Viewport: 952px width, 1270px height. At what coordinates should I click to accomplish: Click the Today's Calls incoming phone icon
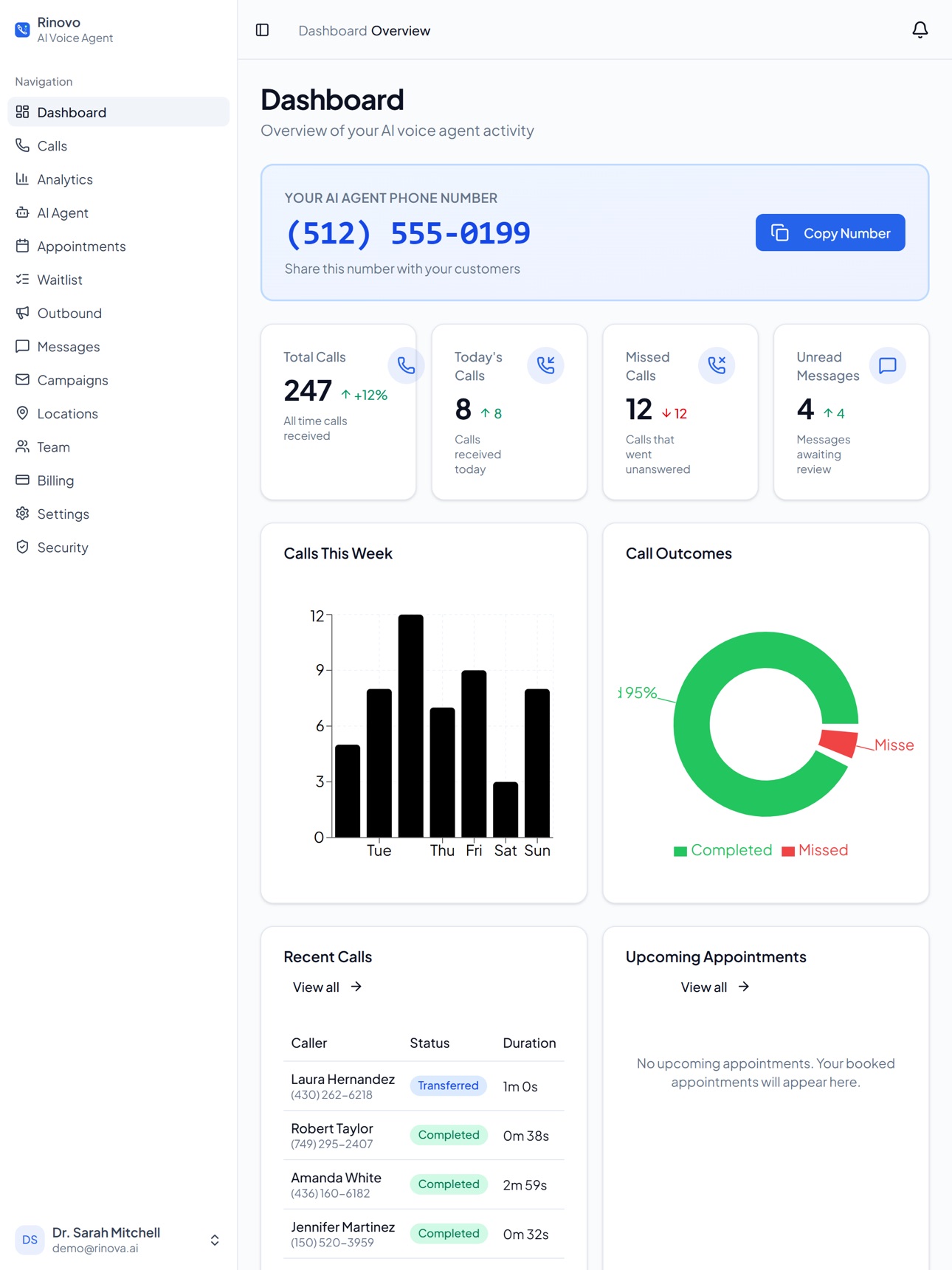pos(546,365)
